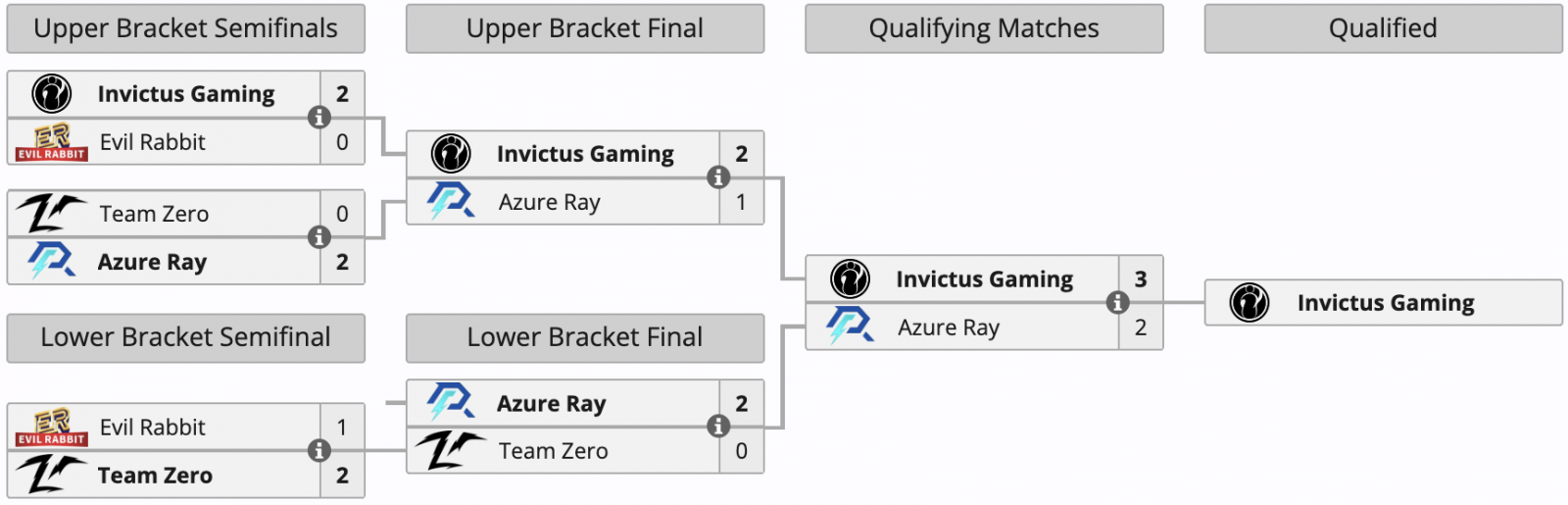The height and width of the screenshot is (505, 1568).
Task: Select the Upper Bracket Semifinals header
Action: point(185,28)
